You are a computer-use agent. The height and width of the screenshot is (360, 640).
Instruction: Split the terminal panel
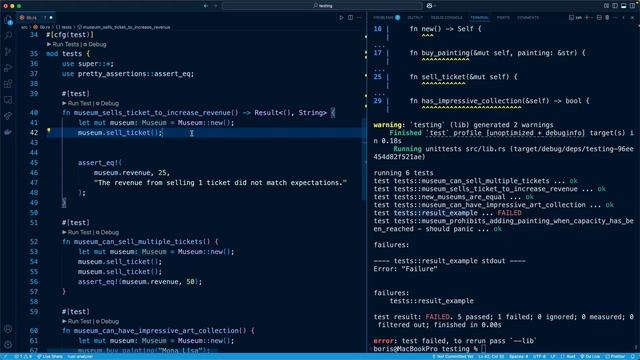599,18
